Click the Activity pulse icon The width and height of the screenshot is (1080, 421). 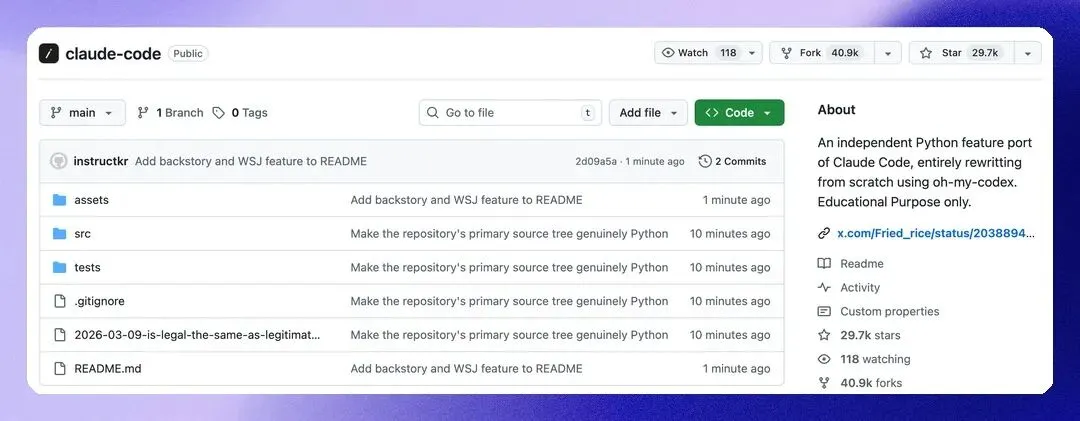(824, 288)
